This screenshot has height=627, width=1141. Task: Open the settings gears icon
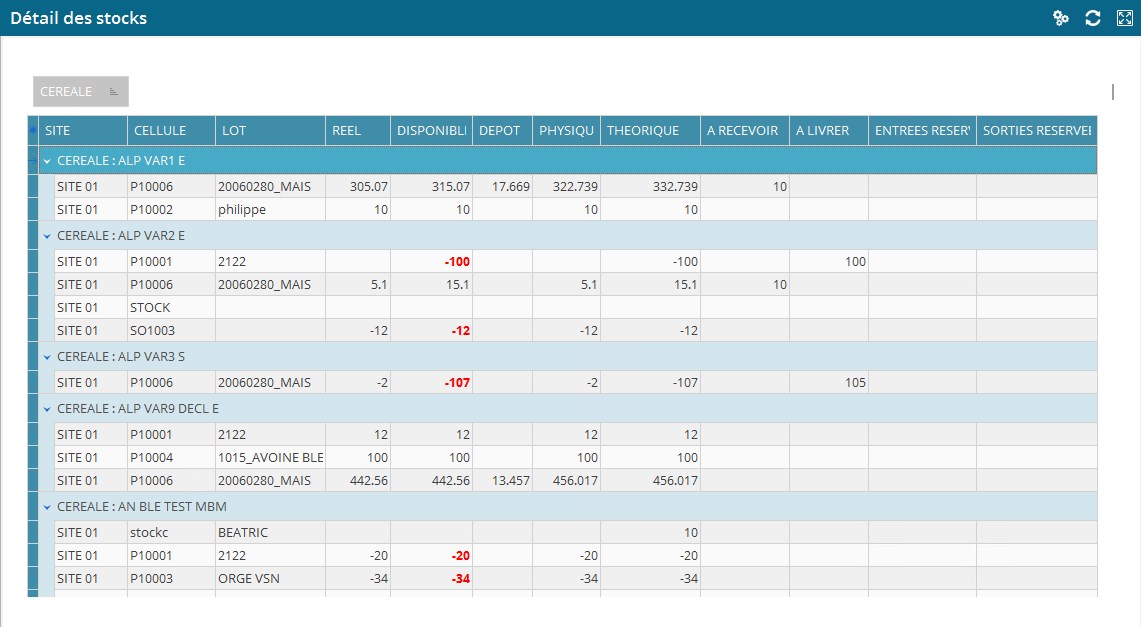(x=1061, y=18)
